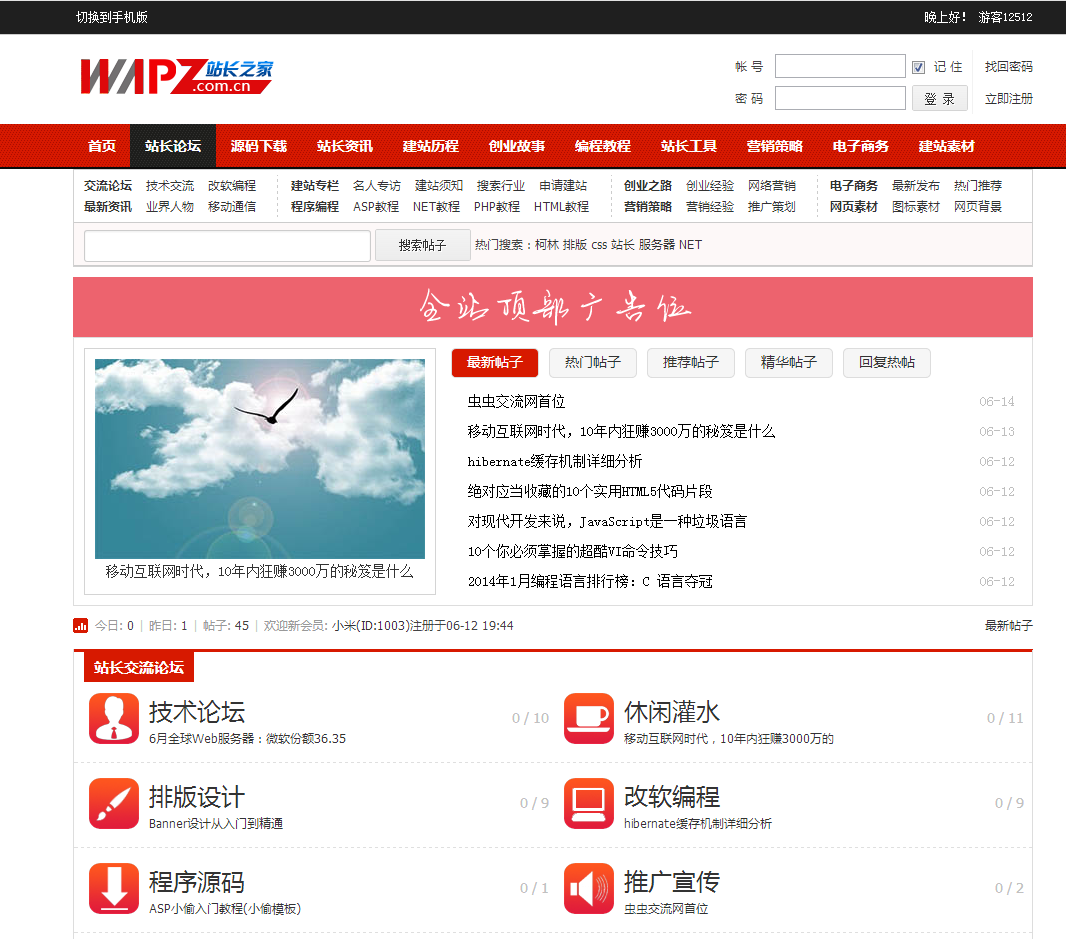This screenshot has width=1066, height=939.
Task: Go to 站长工具 in the main menu
Action: (x=688, y=146)
